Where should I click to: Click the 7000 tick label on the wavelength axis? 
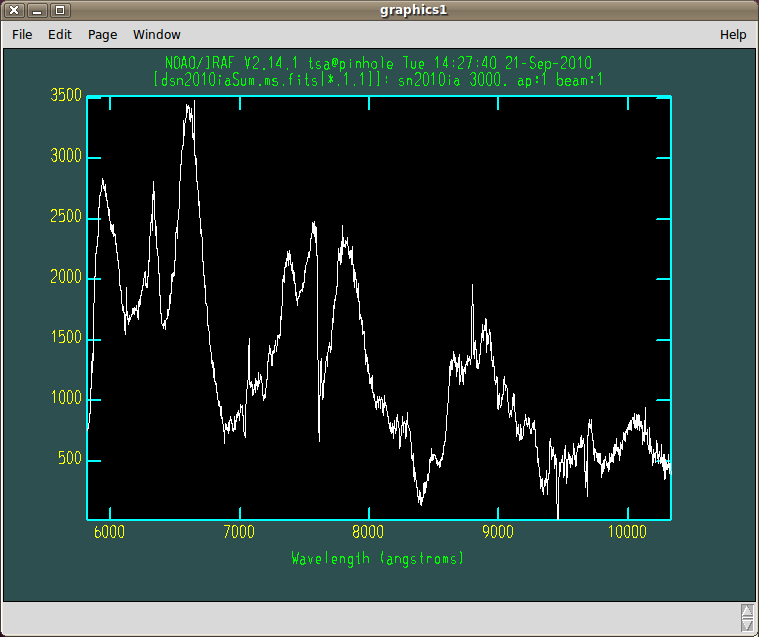pos(239,533)
